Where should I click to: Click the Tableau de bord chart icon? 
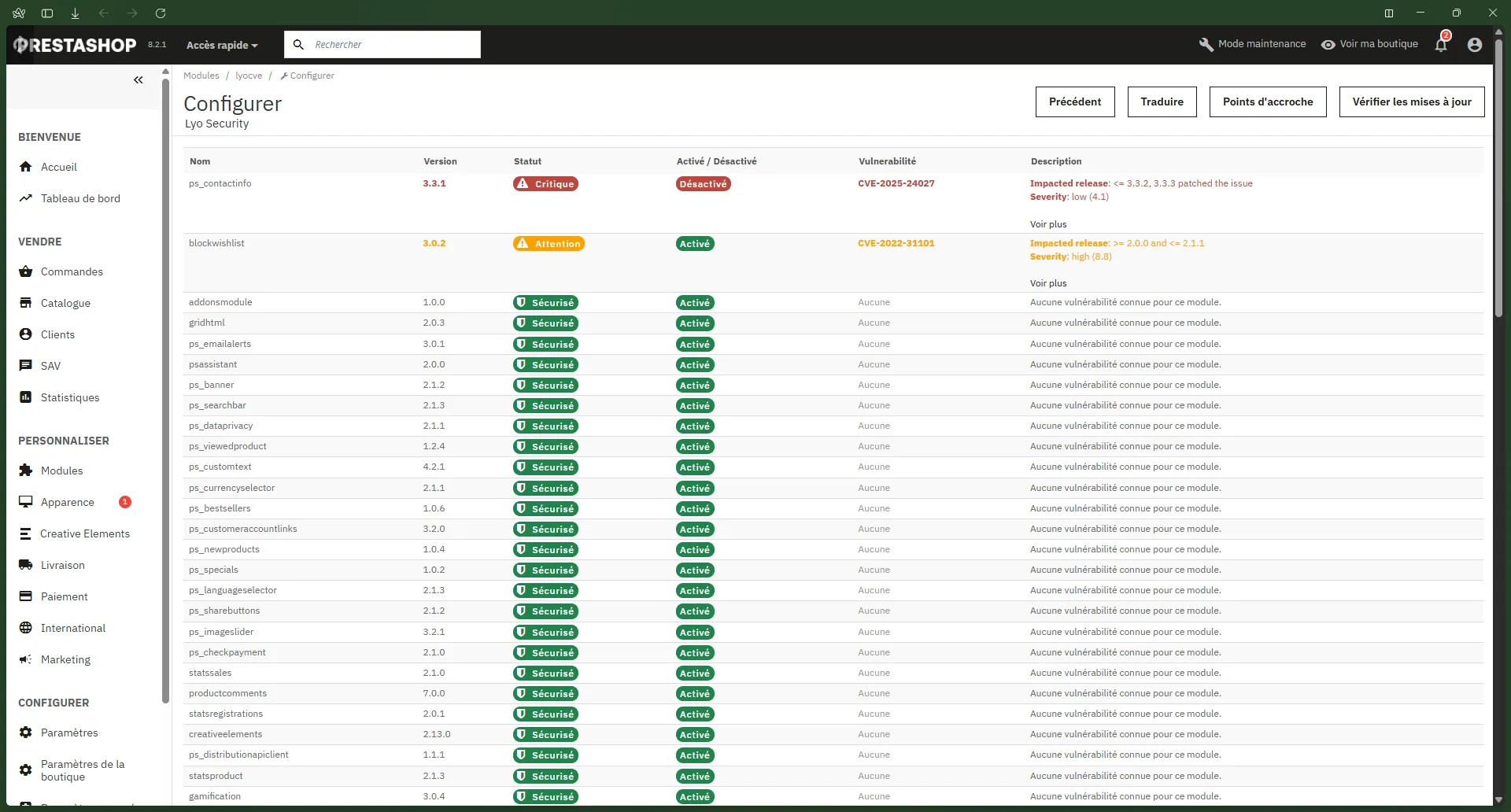[x=26, y=198]
